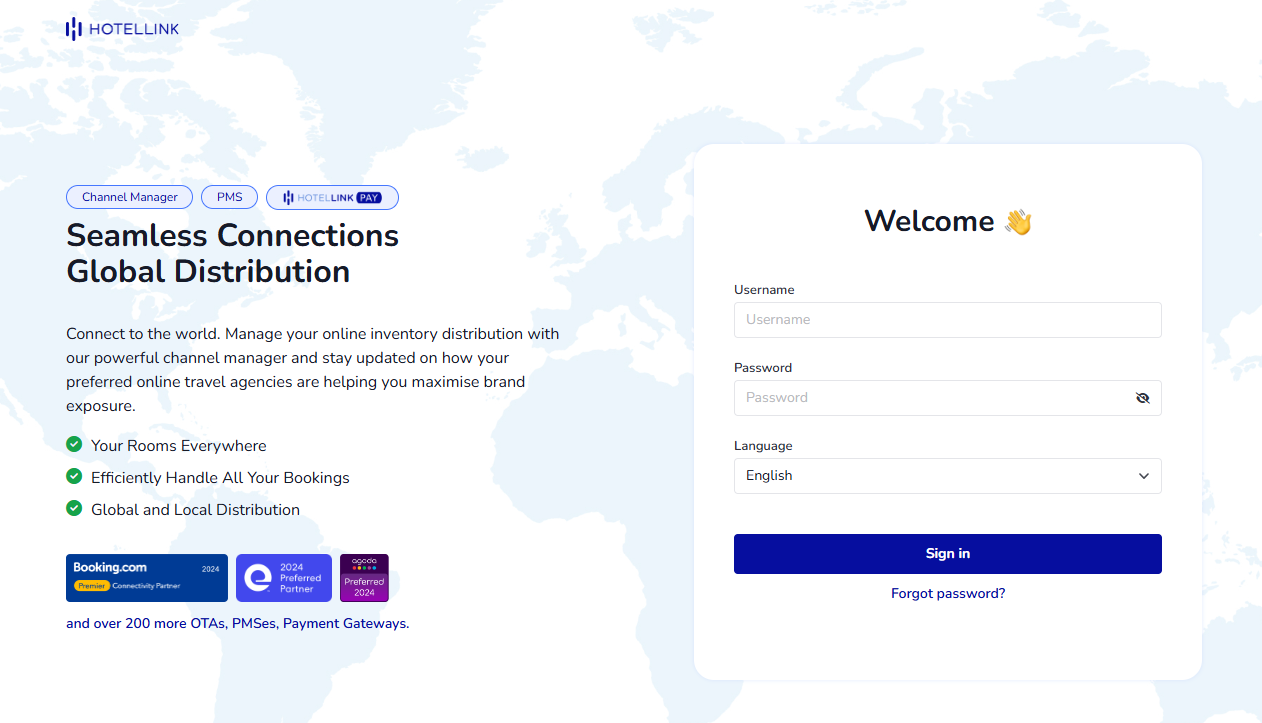
Task: Select the Booking.com Premier Partner badge
Action: [x=146, y=577]
